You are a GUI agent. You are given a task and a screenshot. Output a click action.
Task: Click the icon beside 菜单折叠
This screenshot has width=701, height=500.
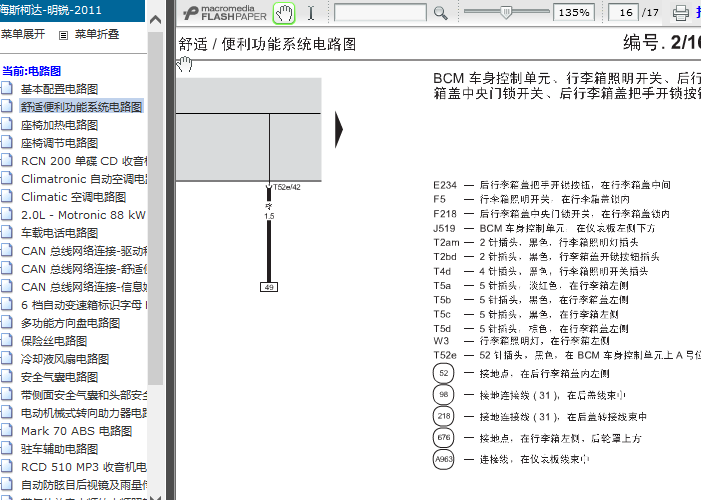pyautogui.click(x=63, y=35)
